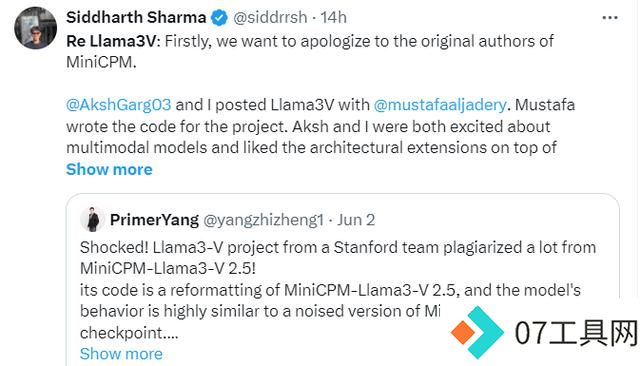Click the 07工具网 watermark text
Image resolution: width=640 pixels, height=366 pixels.
click(x=576, y=333)
